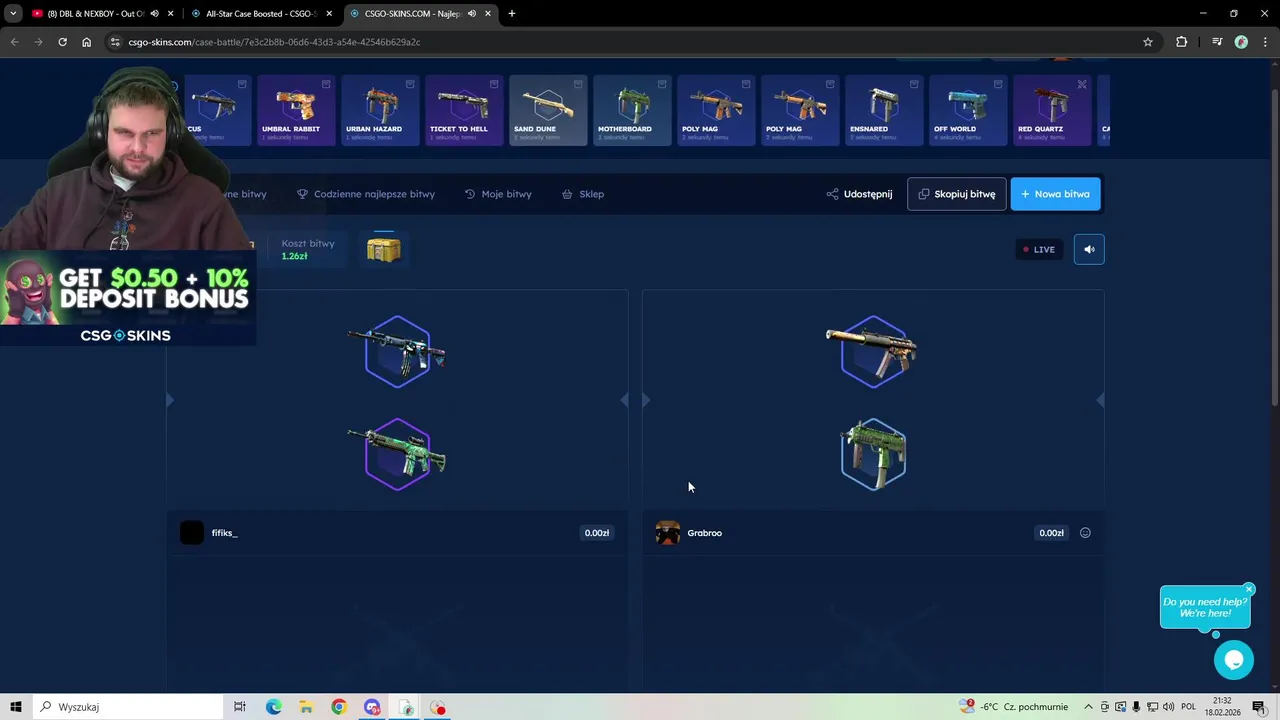1280x720 pixels.
Task: Open the Urban Hazard drop card
Action: pos(380,110)
